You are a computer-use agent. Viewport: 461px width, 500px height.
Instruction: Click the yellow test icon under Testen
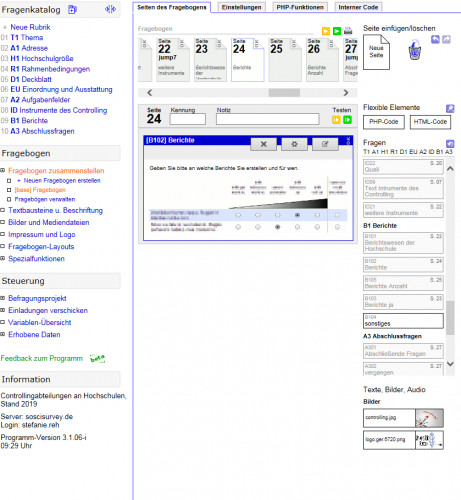click(336, 120)
